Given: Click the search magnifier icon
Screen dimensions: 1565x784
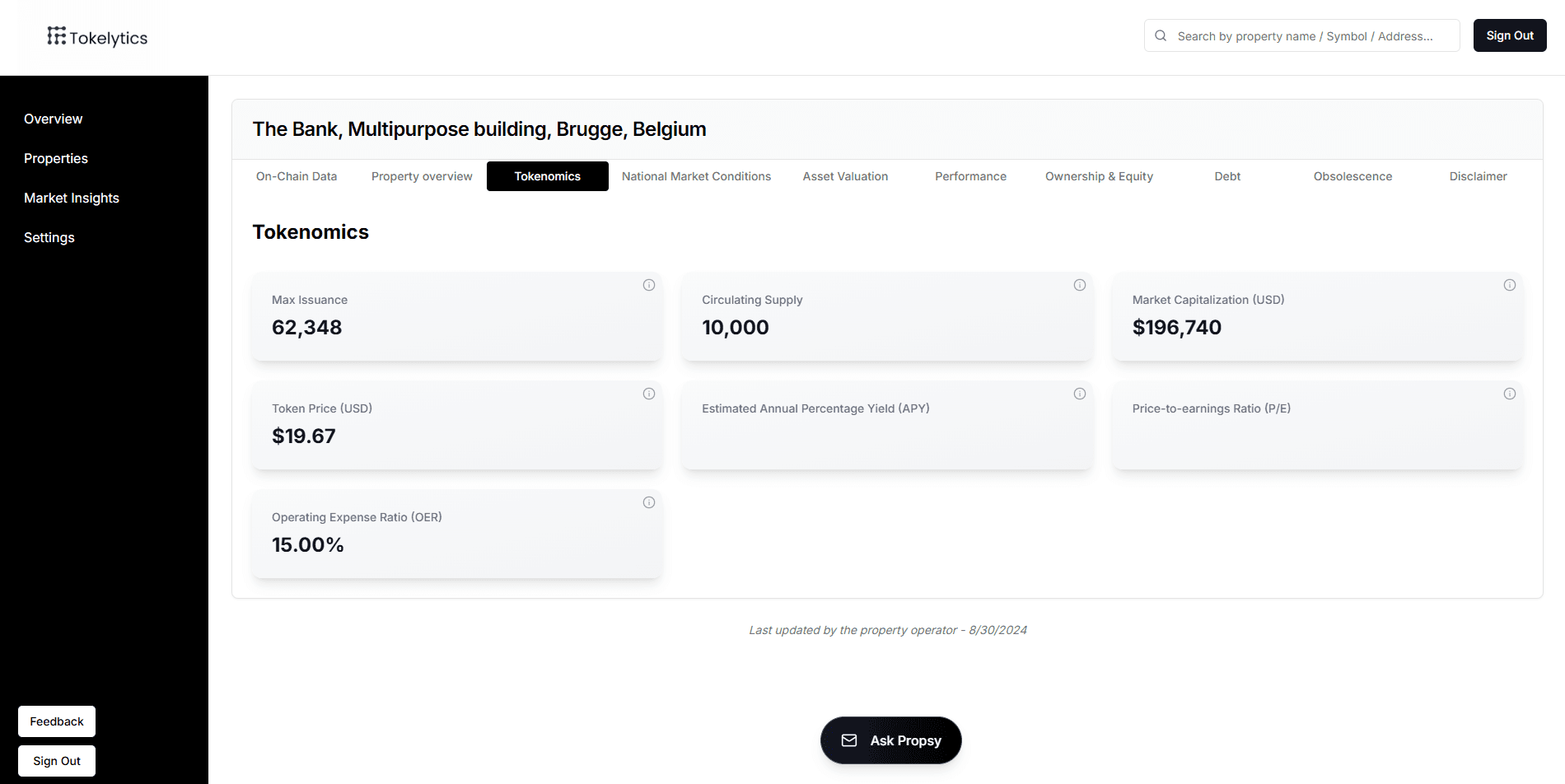Looking at the screenshot, I should click(1161, 35).
